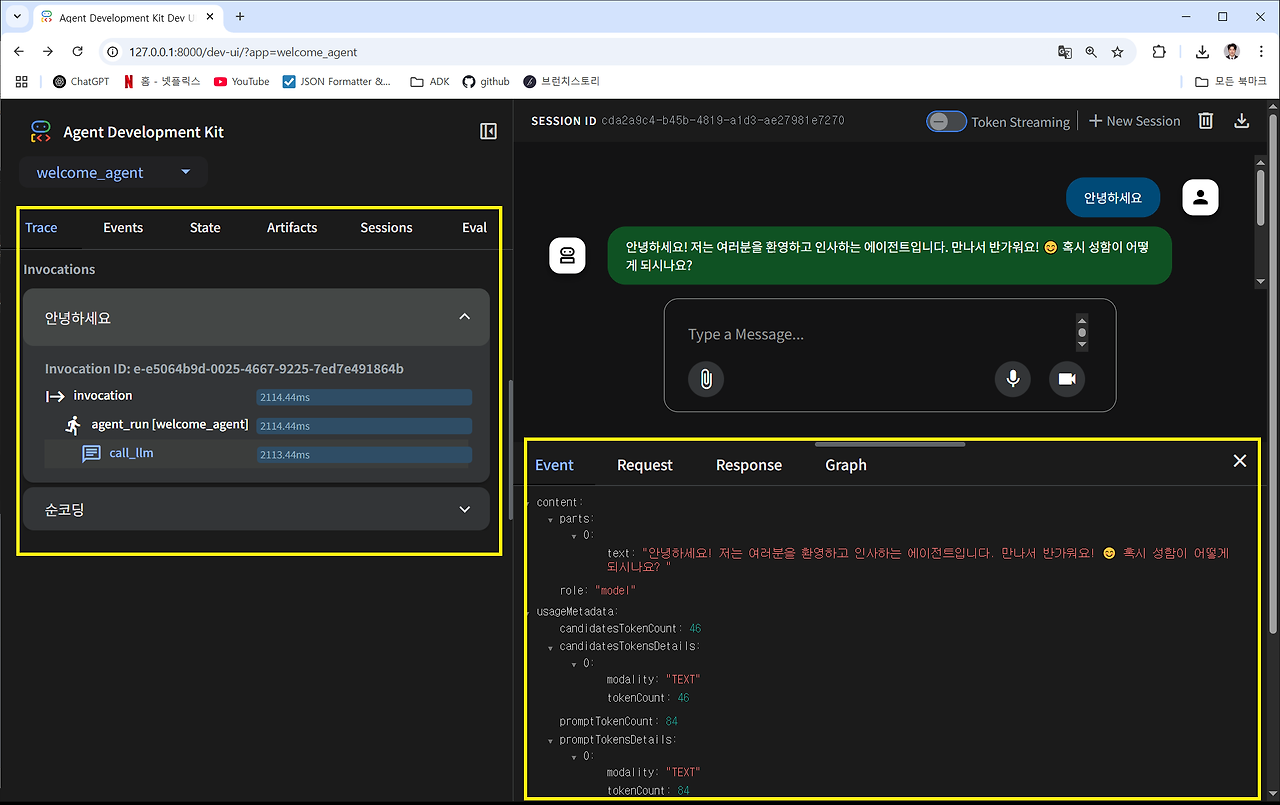Open the apps grid in bookmarks bar

[22, 82]
